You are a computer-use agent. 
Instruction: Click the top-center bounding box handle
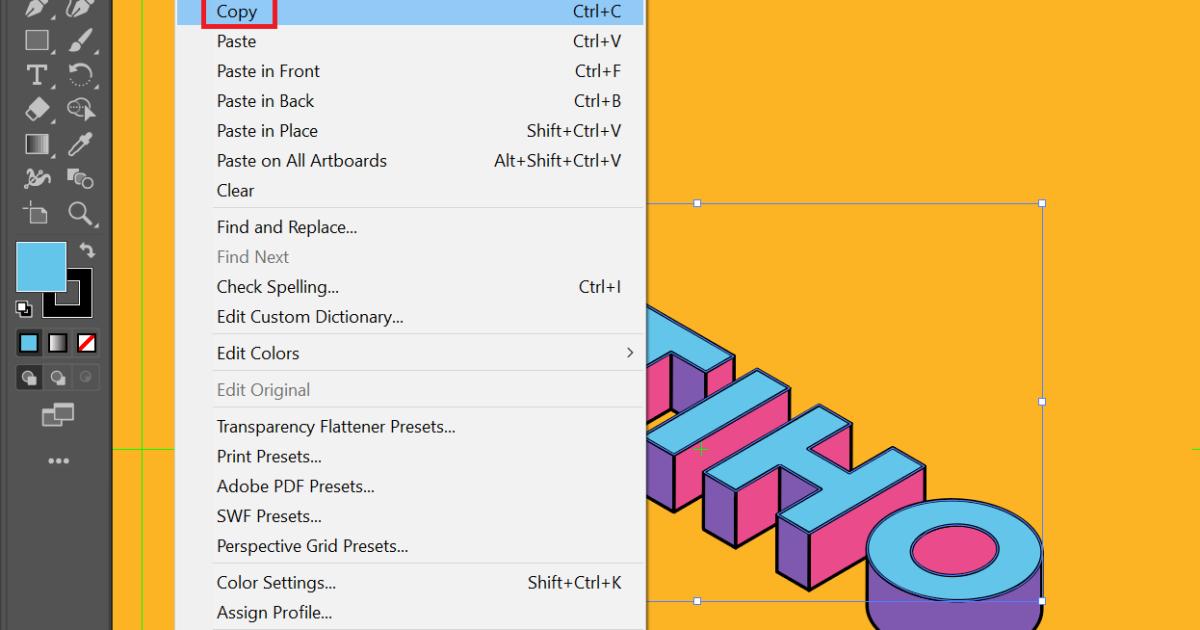(697, 203)
